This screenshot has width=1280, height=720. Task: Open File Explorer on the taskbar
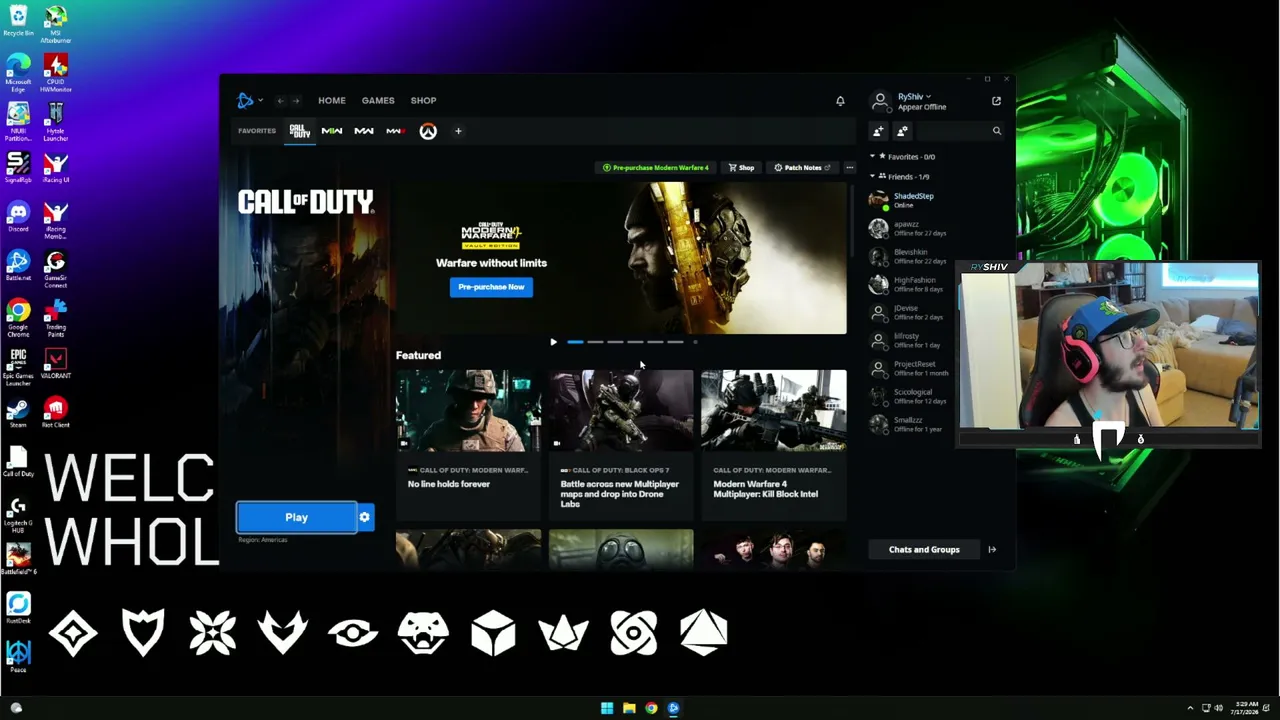[x=629, y=708]
